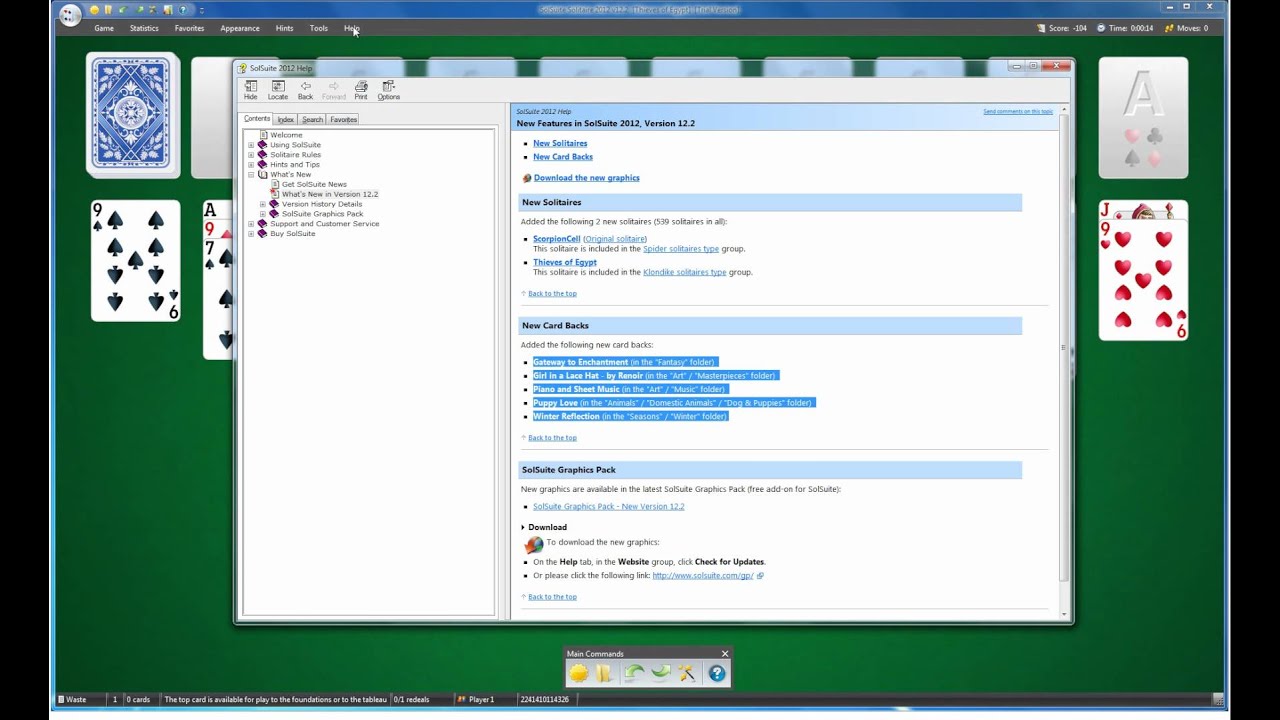Viewport: 1280px width, 720px height.
Task: Switch to the Index tab in Help
Action: coord(286,120)
